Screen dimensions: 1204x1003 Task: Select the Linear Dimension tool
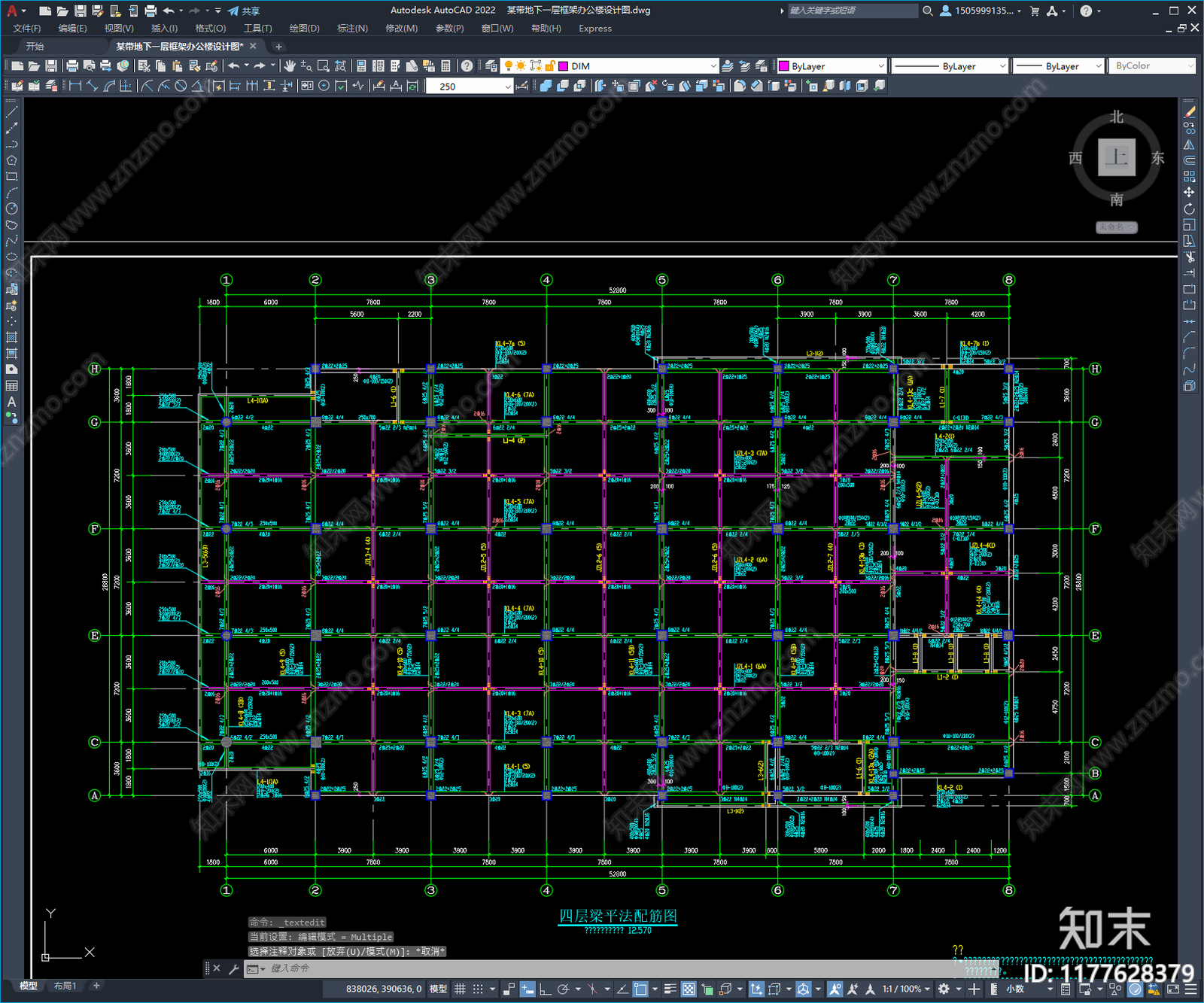pyautogui.click(x=75, y=86)
